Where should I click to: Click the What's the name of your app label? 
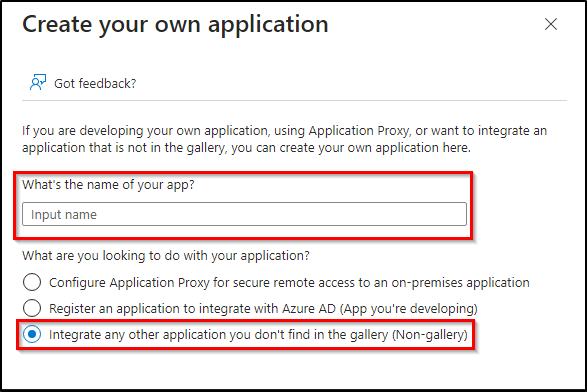tap(108, 185)
